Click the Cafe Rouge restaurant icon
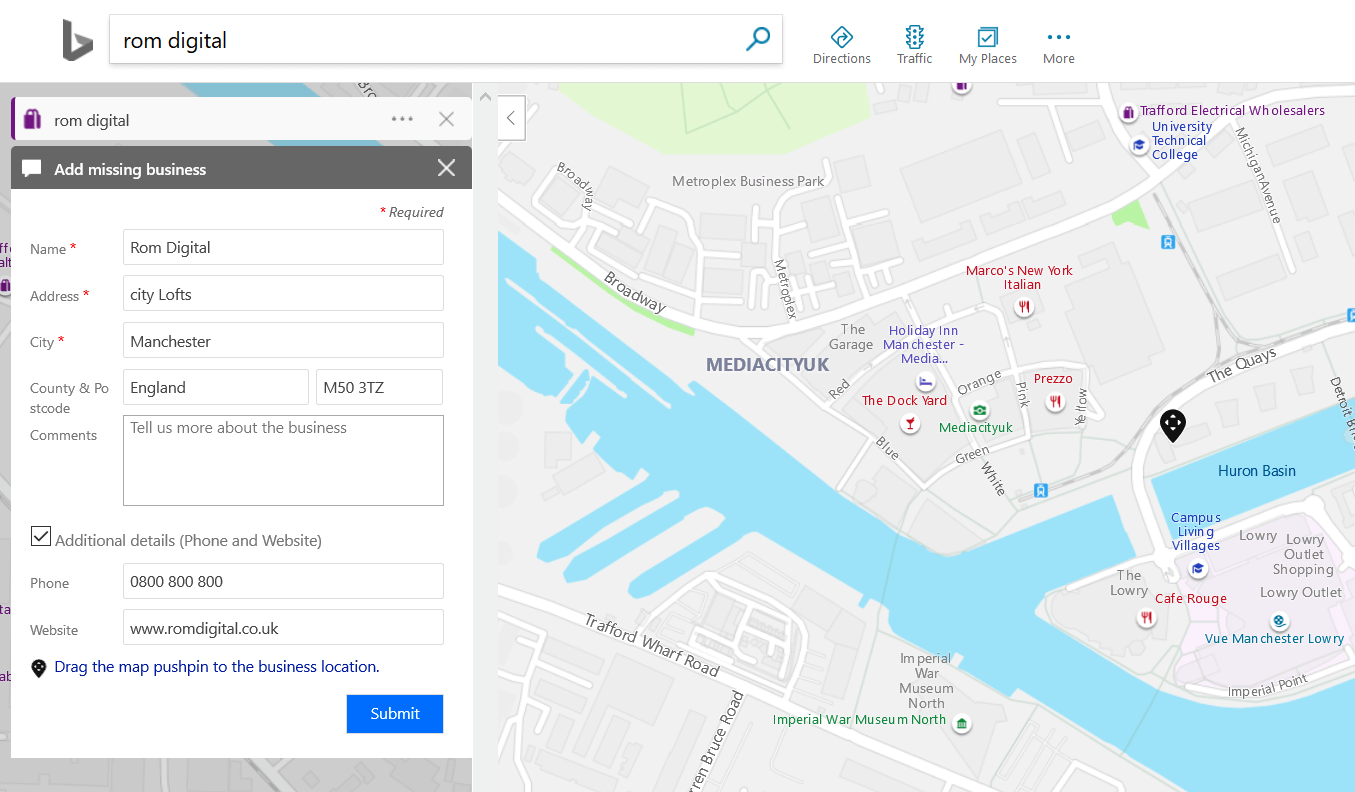The height and width of the screenshot is (792, 1355). pyautogui.click(x=1146, y=618)
